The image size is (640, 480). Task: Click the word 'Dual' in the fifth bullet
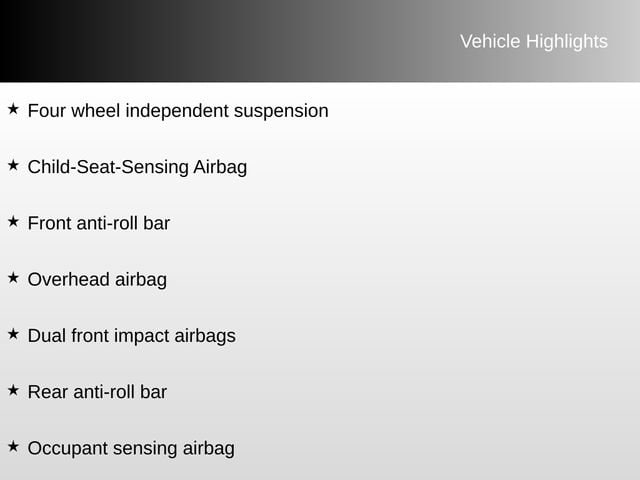(x=46, y=336)
